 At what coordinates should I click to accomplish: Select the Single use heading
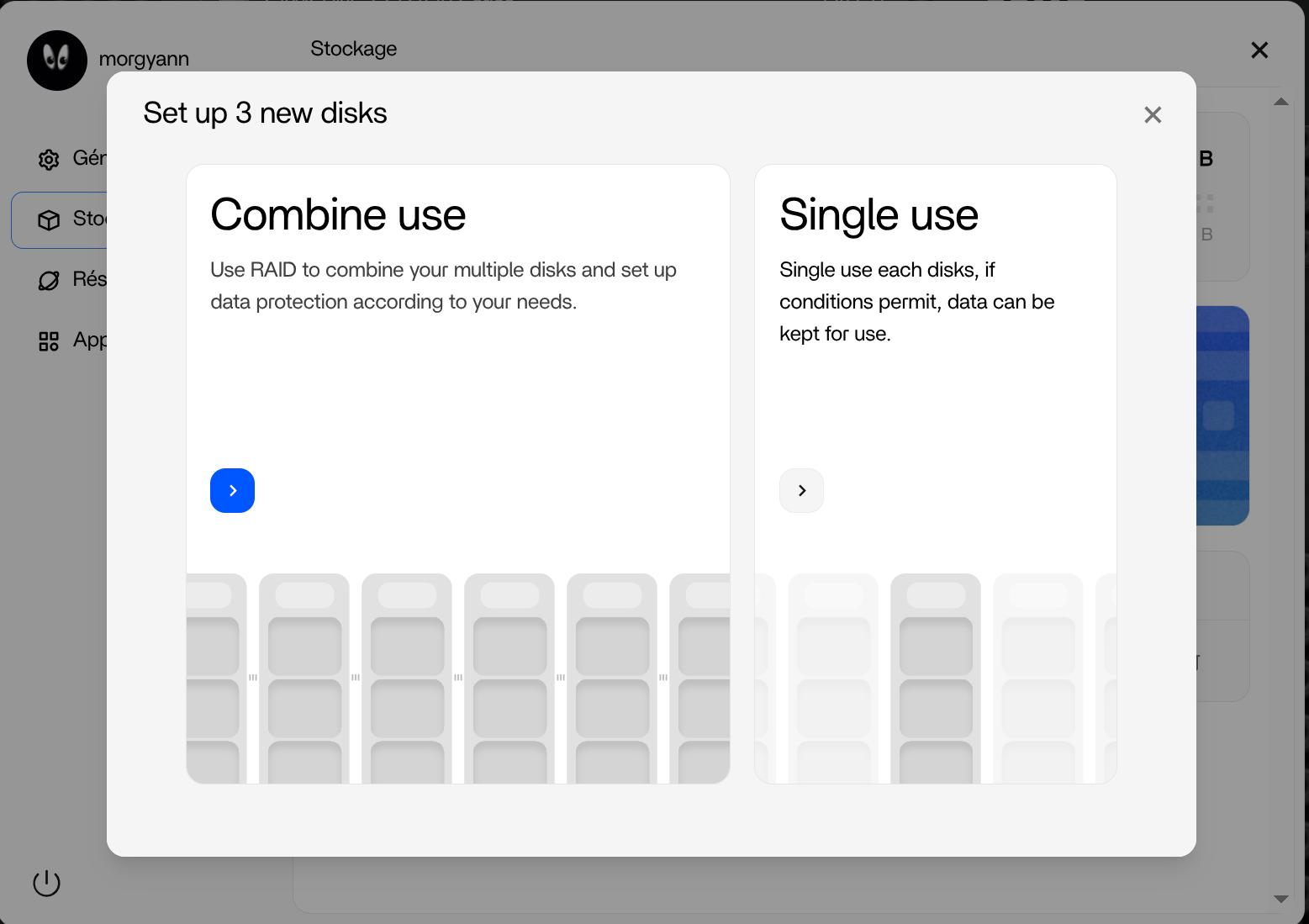coord(879,214)
